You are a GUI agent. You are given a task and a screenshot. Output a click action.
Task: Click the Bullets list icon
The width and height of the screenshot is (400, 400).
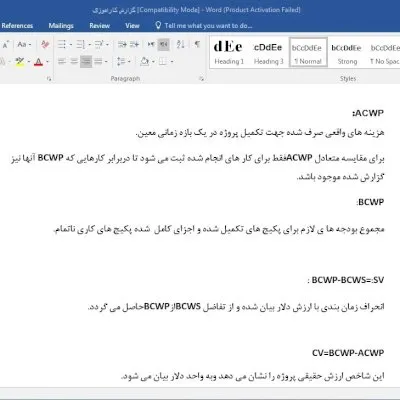[x=62, y=44]
